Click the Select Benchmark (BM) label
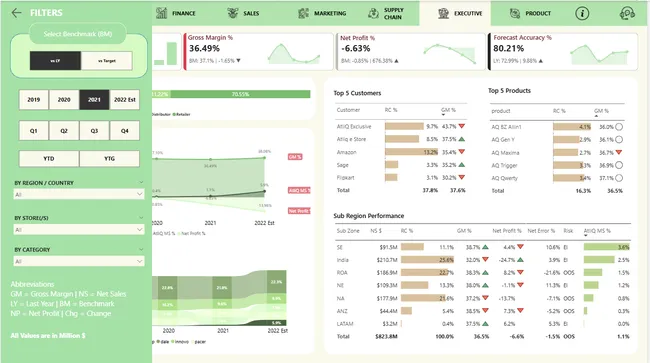 coord(78,34)
